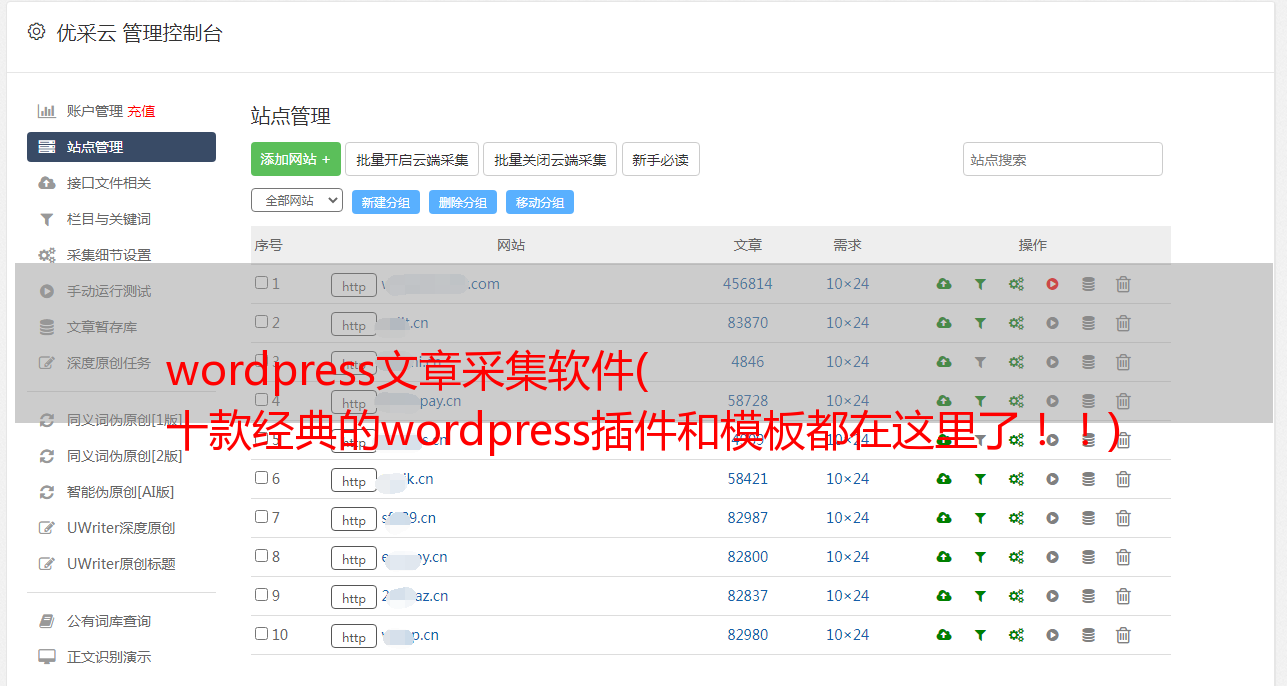Remove site 9 via its trash icon

pos(1123,596)
